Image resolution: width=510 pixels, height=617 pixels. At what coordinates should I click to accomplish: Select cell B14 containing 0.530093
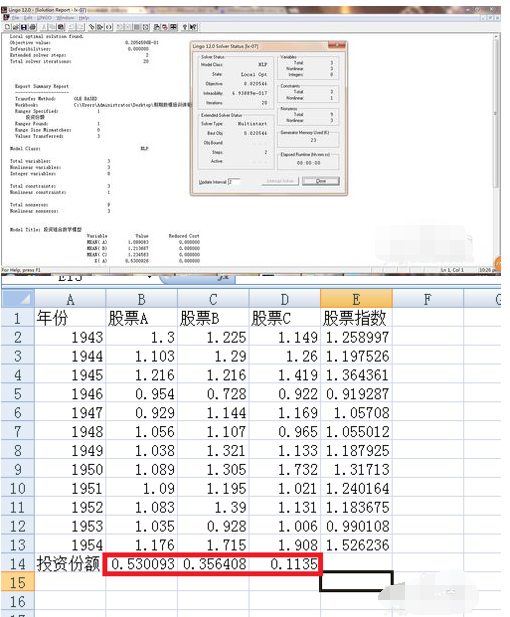click(142, 564)
